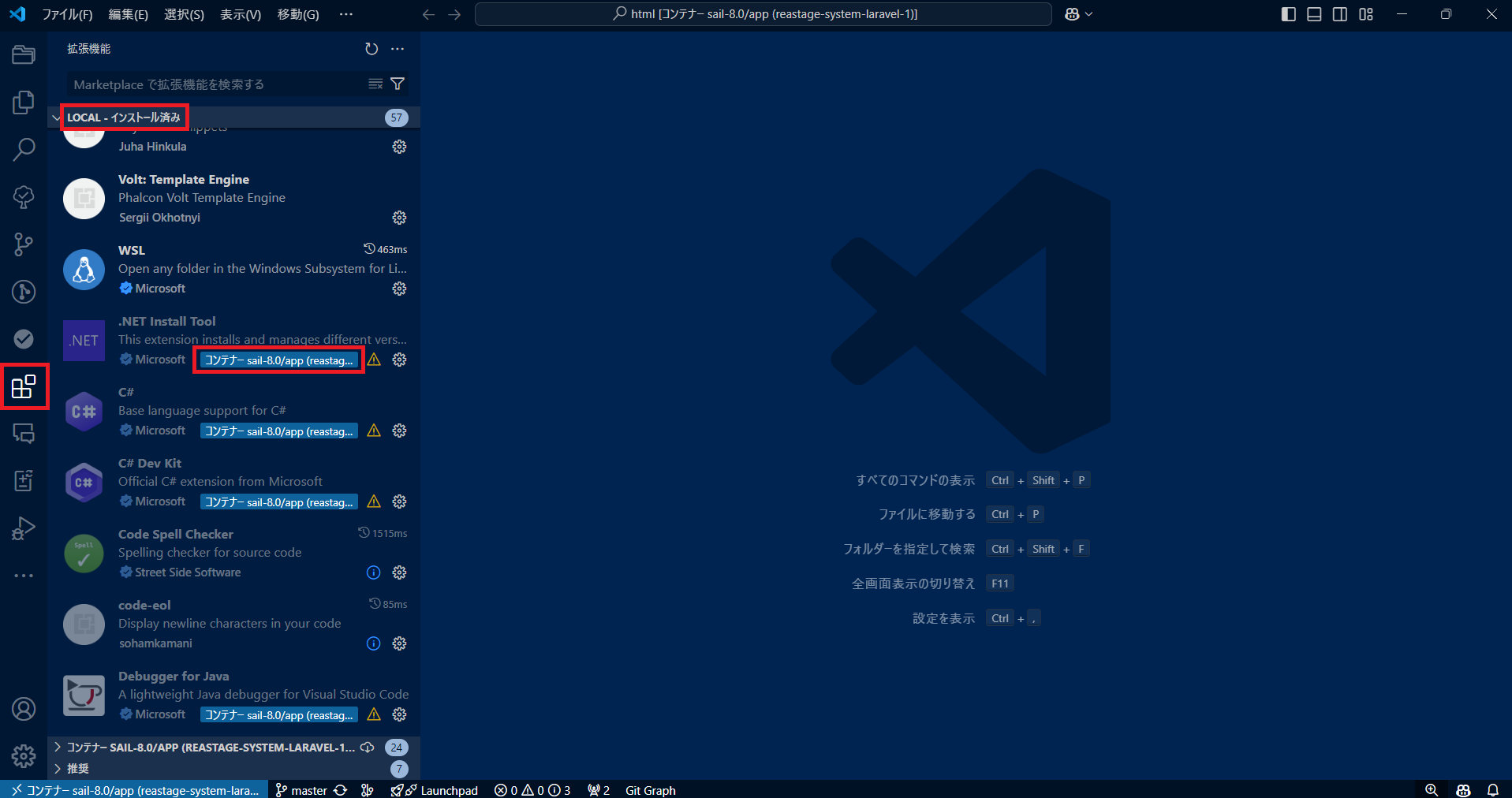Open manage gear for WSL extension
Image resolution: width=1512 pixels, height=798 pixels.
pos(399,289)
